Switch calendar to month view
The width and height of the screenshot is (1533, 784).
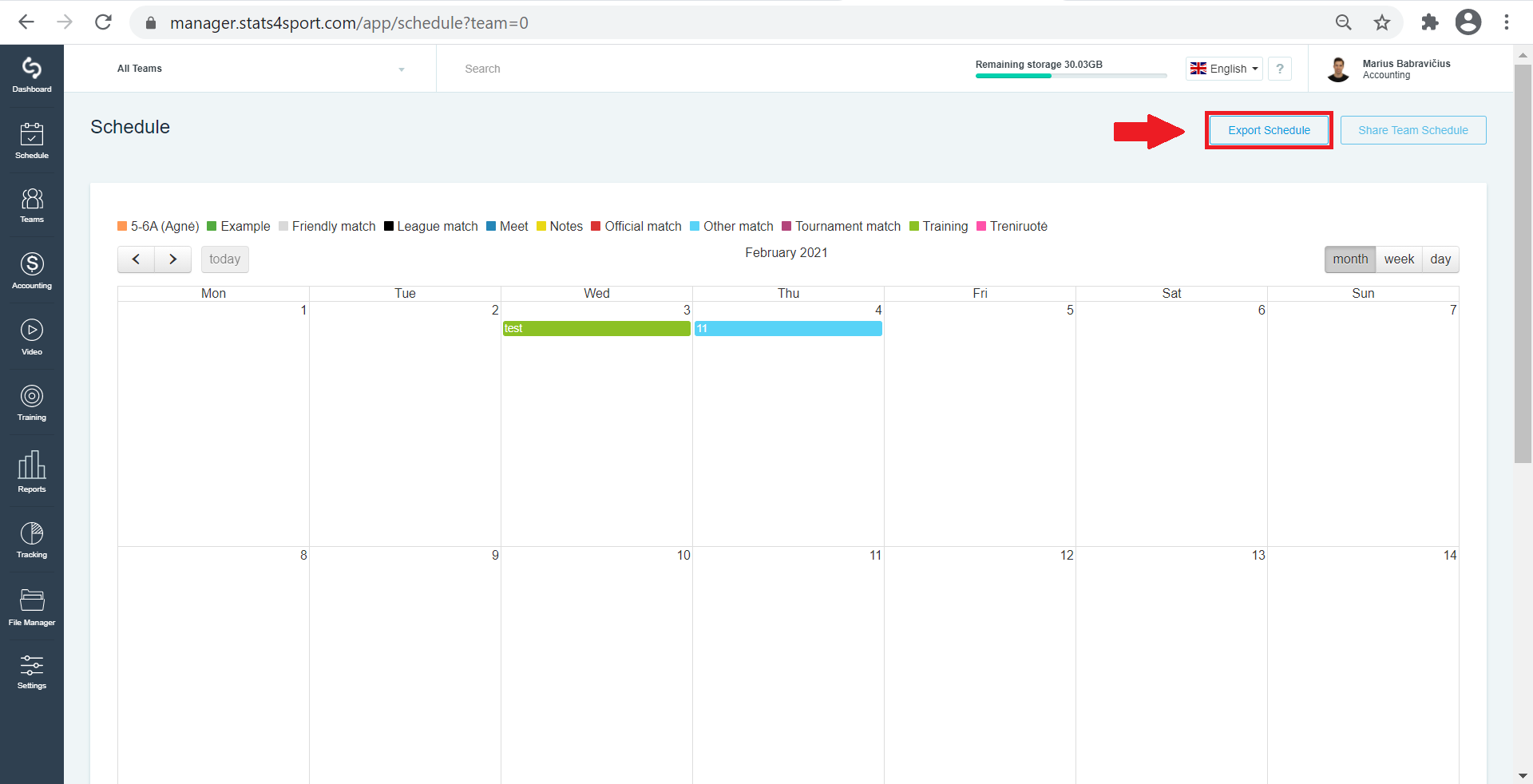coord(1350,259)
